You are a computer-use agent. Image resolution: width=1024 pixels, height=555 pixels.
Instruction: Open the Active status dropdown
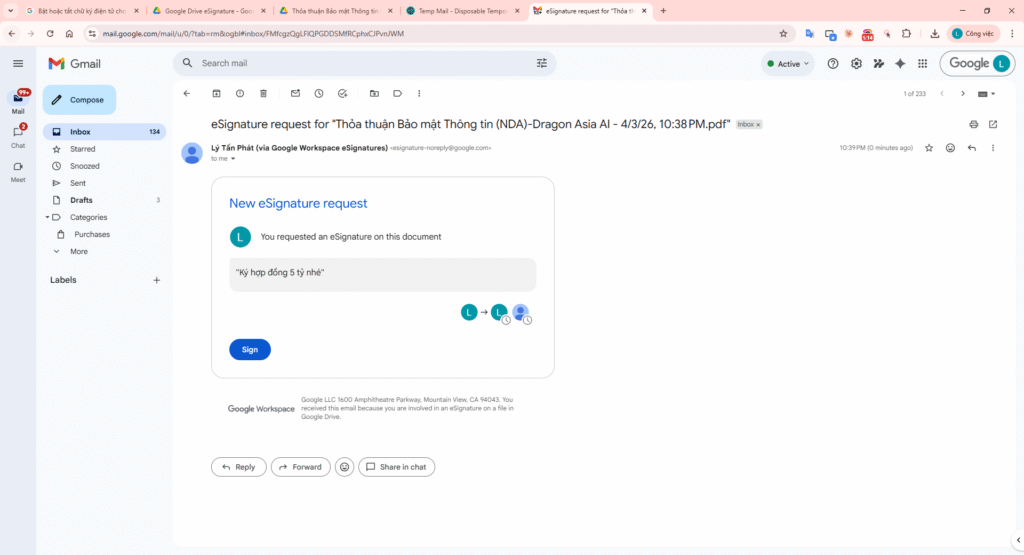coord(788,63)
